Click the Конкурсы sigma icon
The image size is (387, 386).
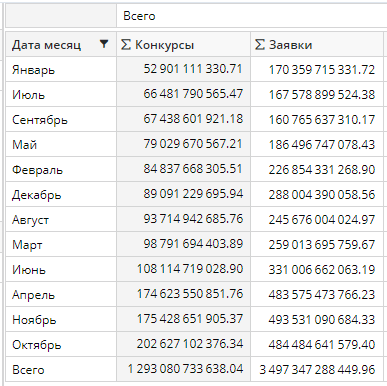[x=126, y=44]
